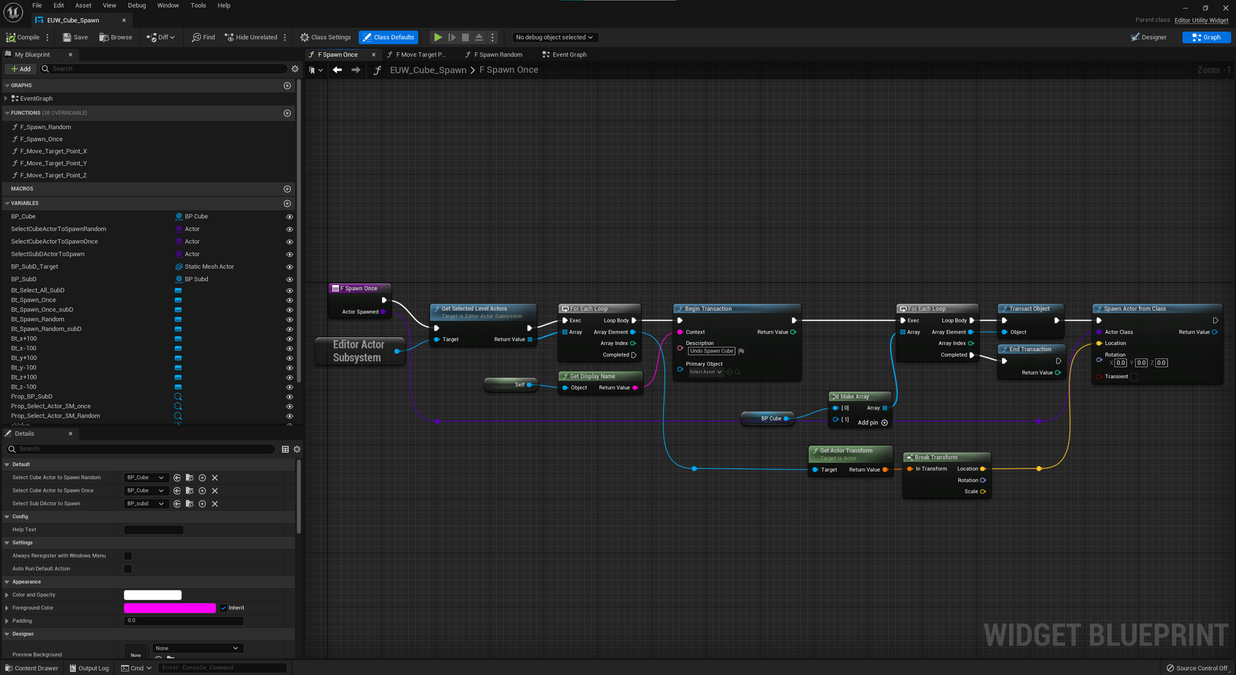
Task: Open Class Settings
Action: (325, 37)
